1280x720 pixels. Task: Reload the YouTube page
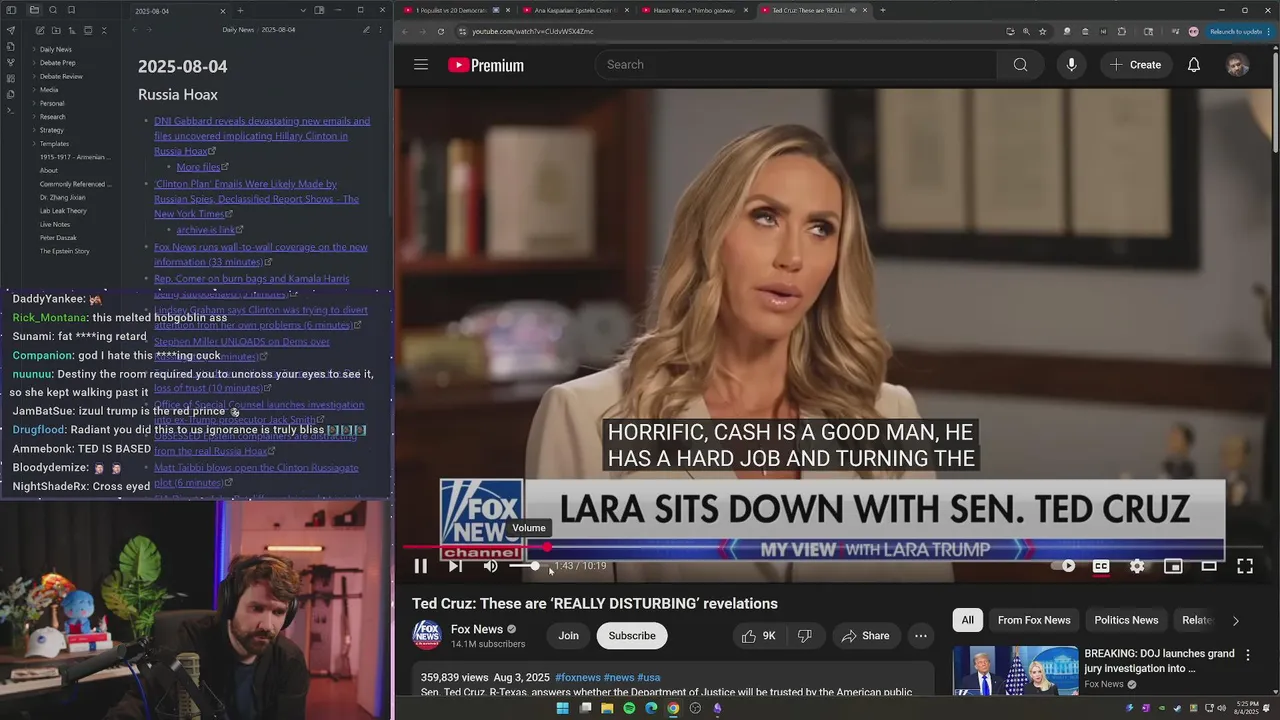click(x=441, y=31)
